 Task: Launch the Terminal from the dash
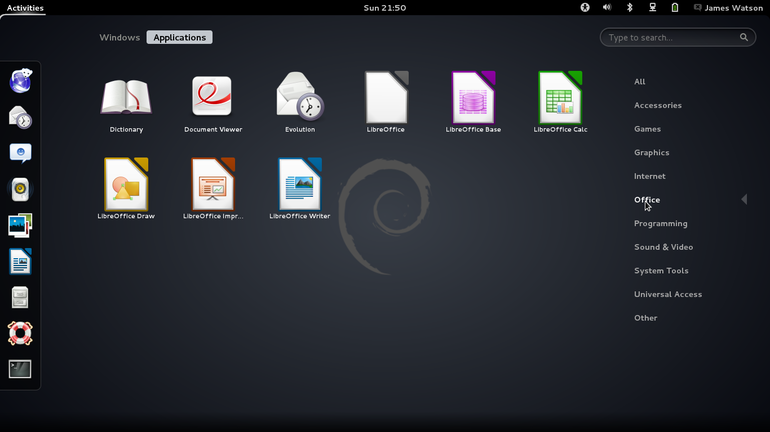click(20, 369)
